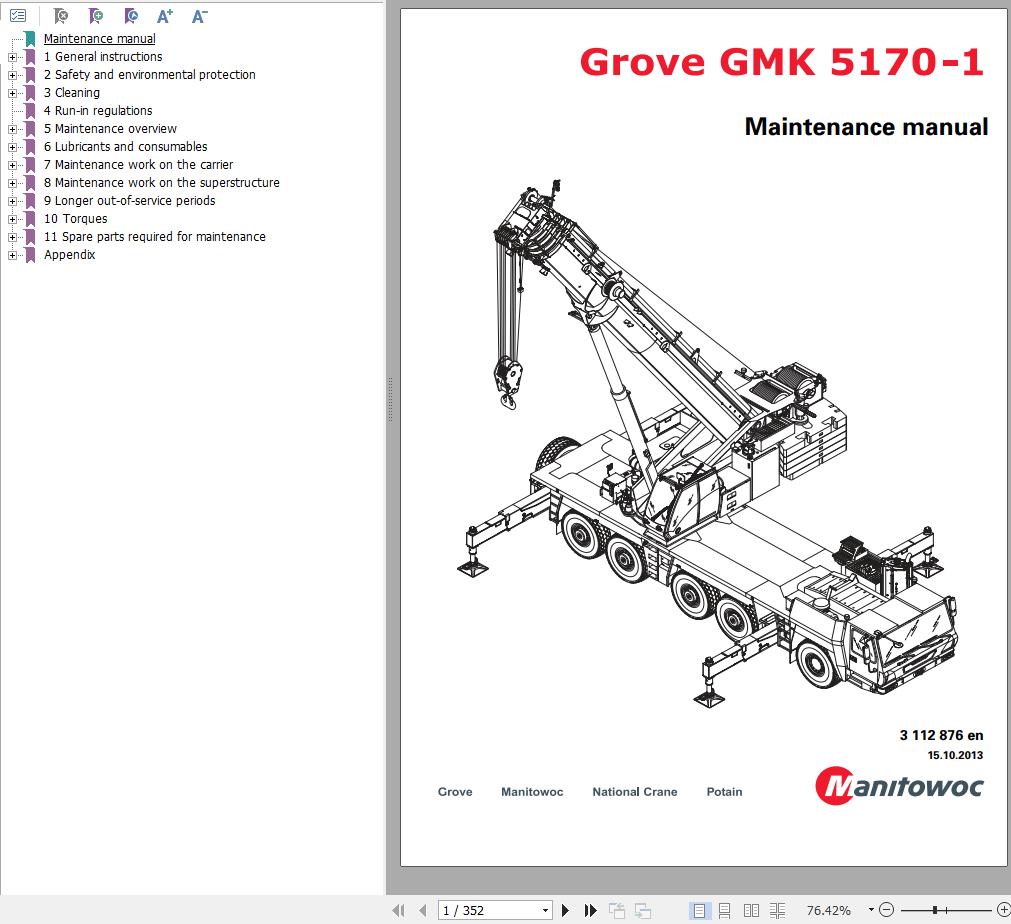1011x924 pixels.
Task: Open bookmark 3 Cleaning
Action: [x=72, y=93]
